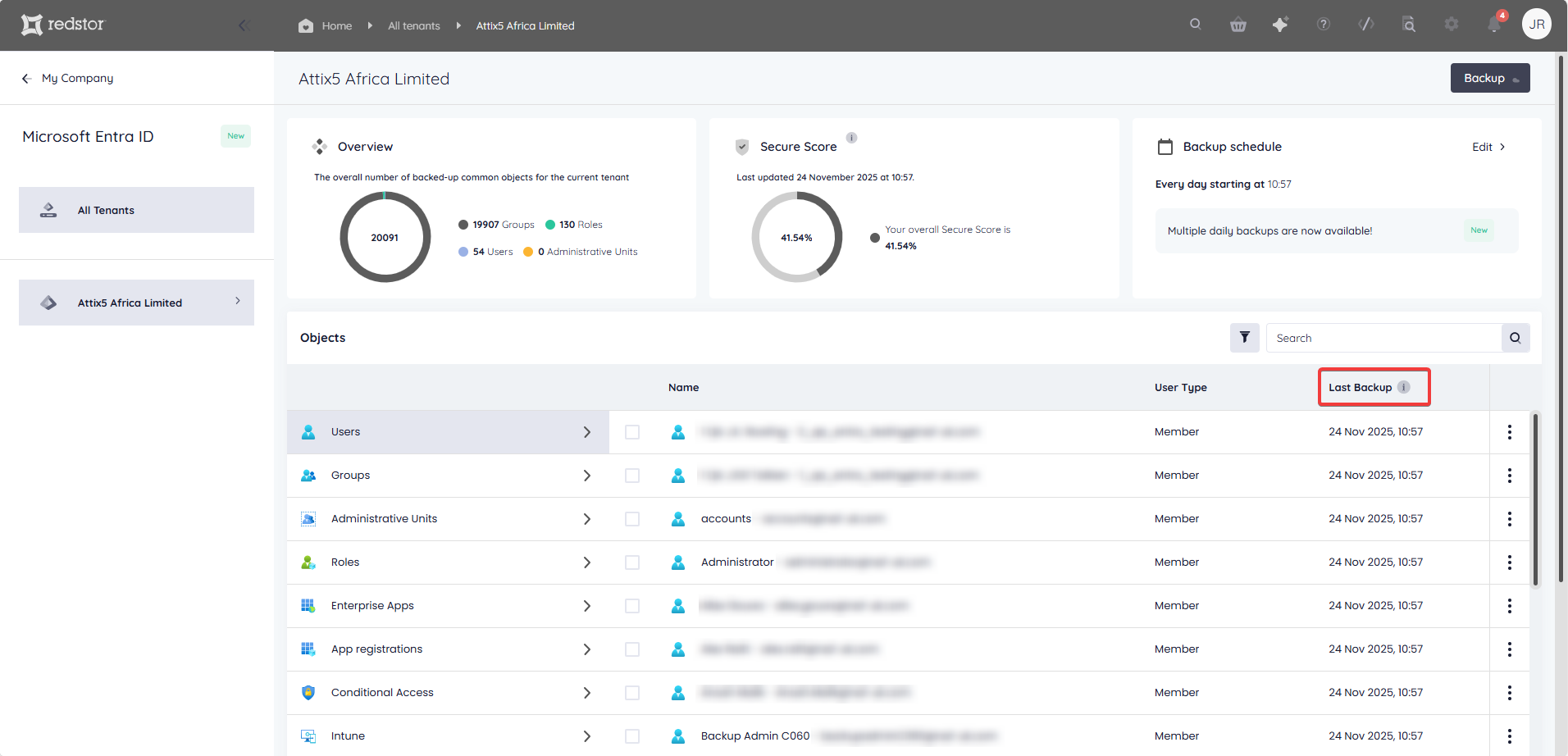Click Edit on Backup schedule
1568x756 pixels.
click(1488, 147)
